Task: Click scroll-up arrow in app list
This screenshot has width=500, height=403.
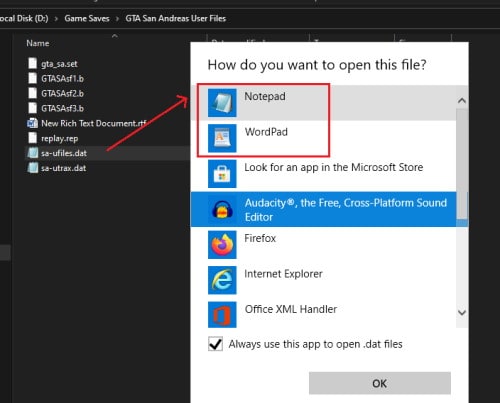Action: [x=462, y=100]
